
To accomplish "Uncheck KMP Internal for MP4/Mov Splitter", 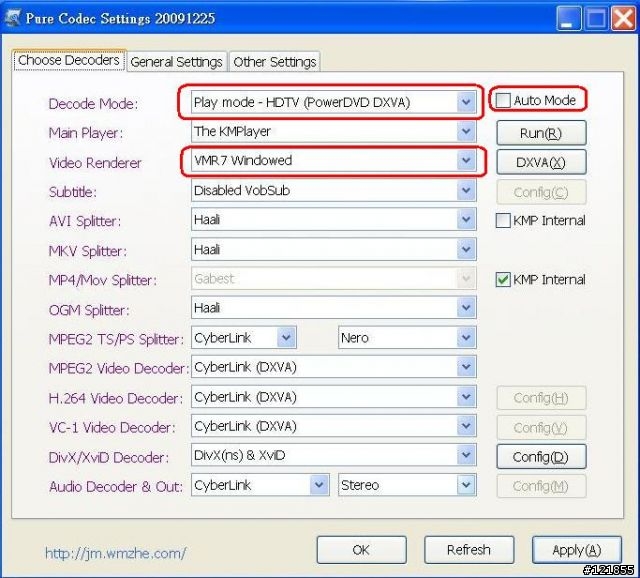I will pos(503,280).
